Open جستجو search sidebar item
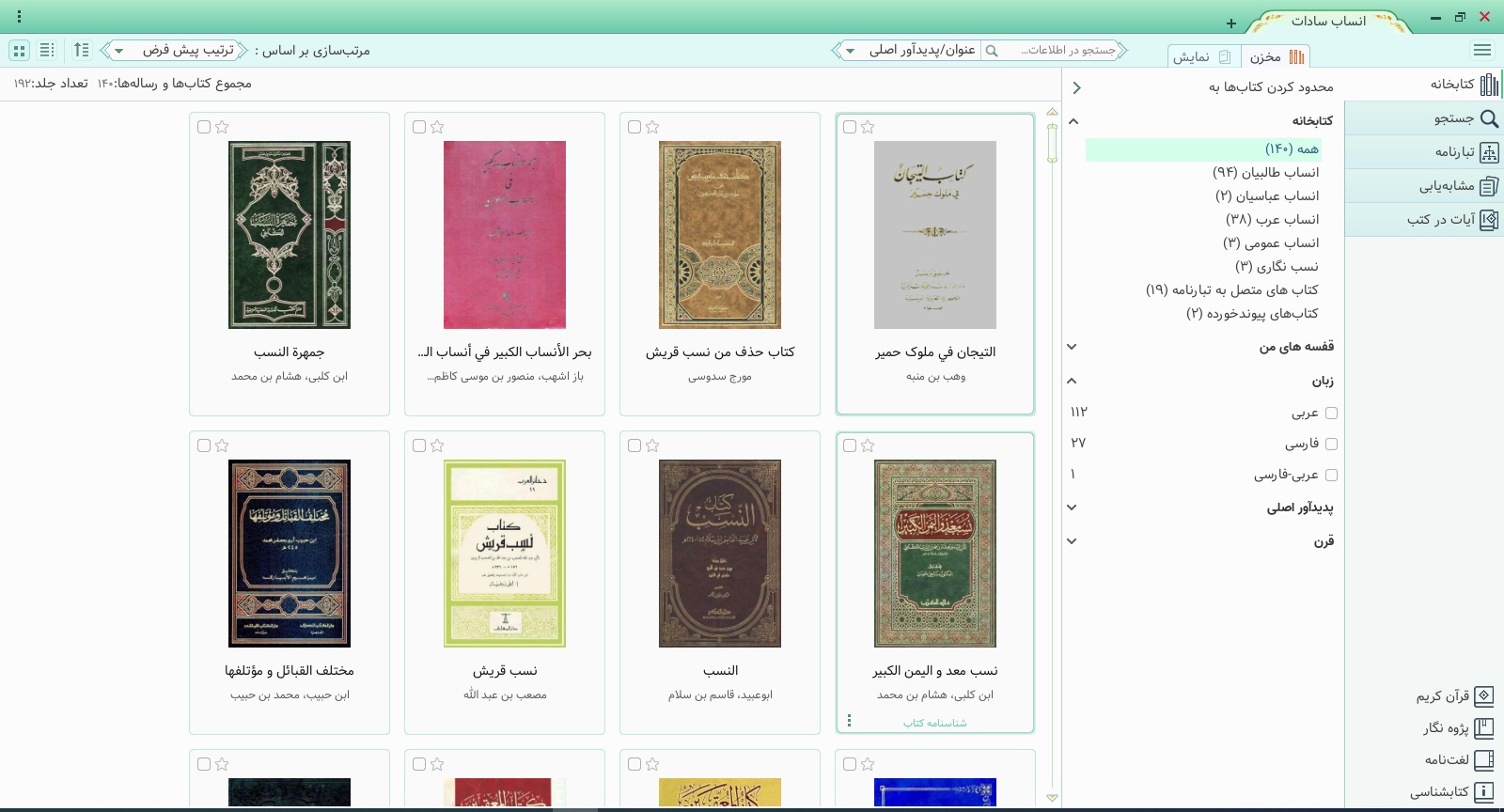 [x=1423, y=118]
